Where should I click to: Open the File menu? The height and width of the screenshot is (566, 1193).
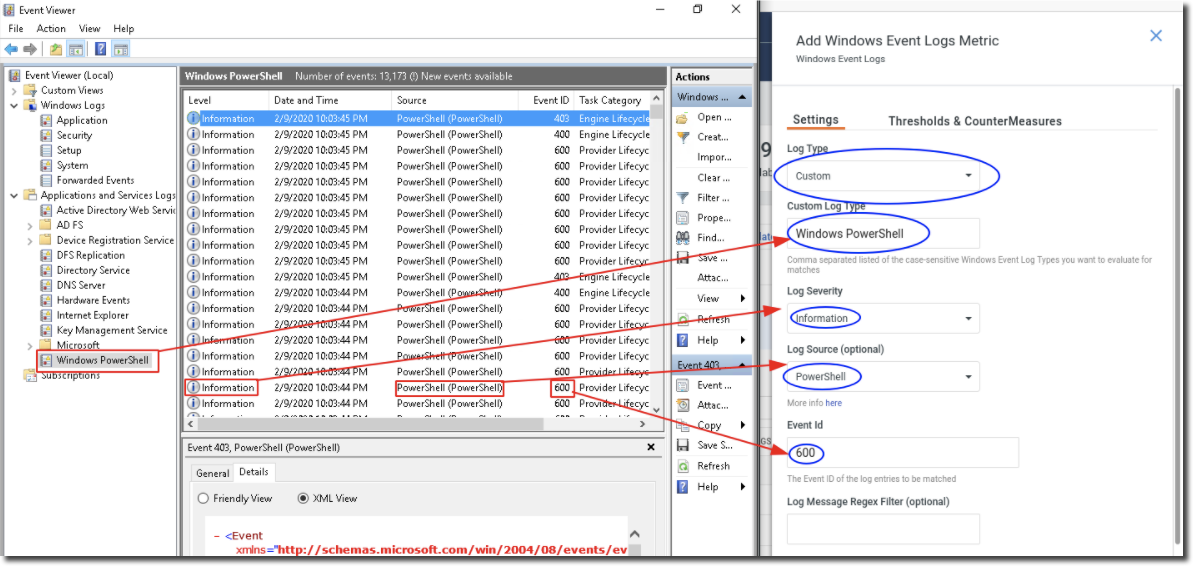pos(16,28)
